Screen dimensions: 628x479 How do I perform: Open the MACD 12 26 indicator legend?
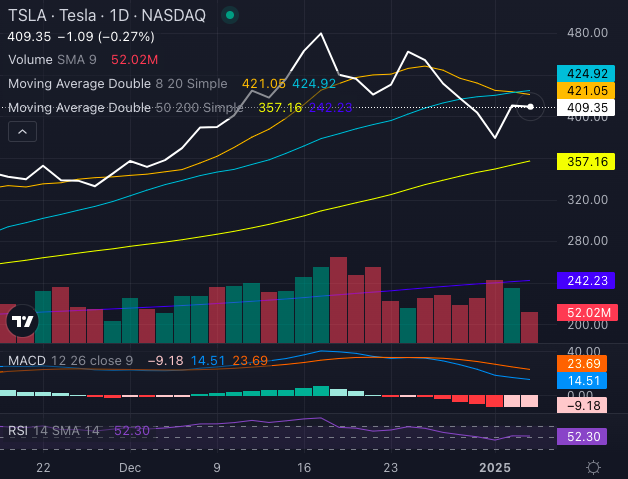pos(70,360)
